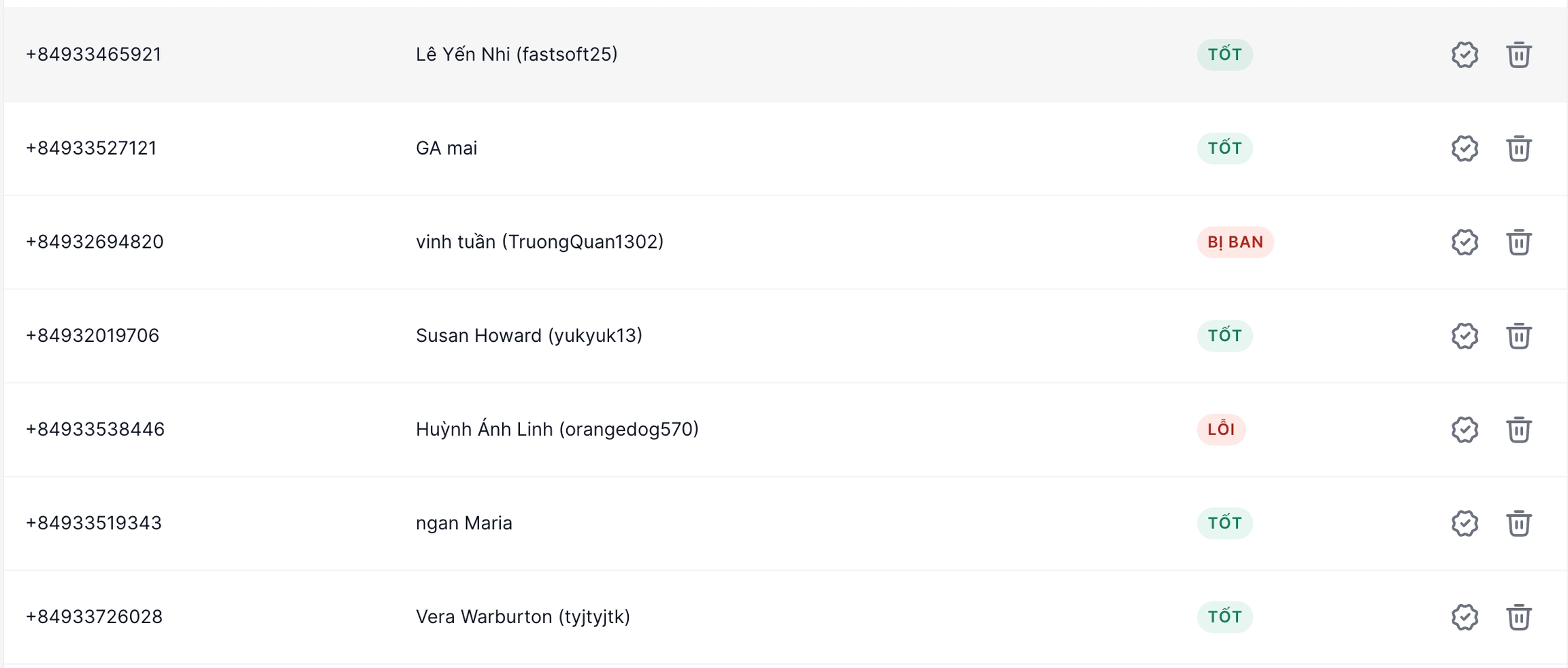Click the BỊ BAN status badge
Viewport: 1568px width, 668px height.
(x=1235, y=242)
